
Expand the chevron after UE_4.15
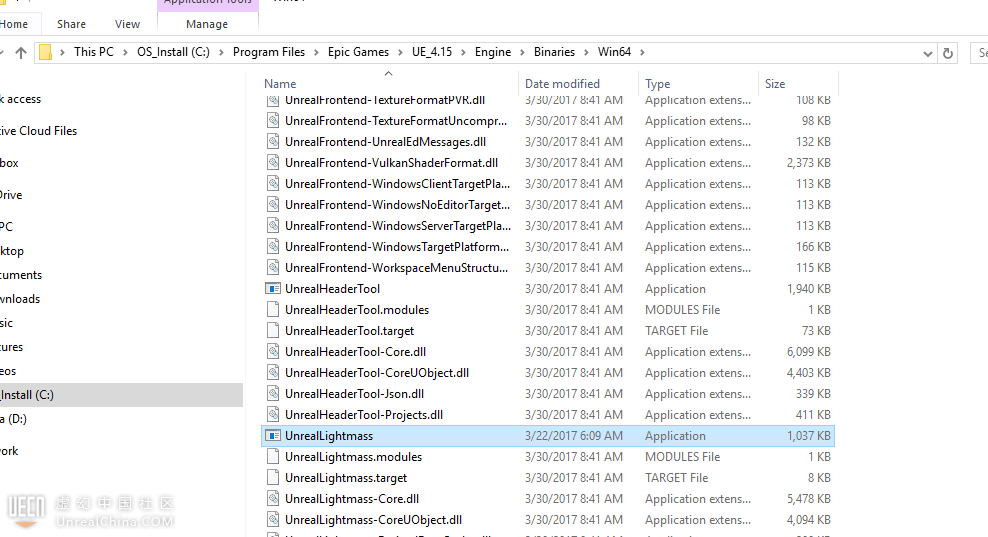pos(463,52)
